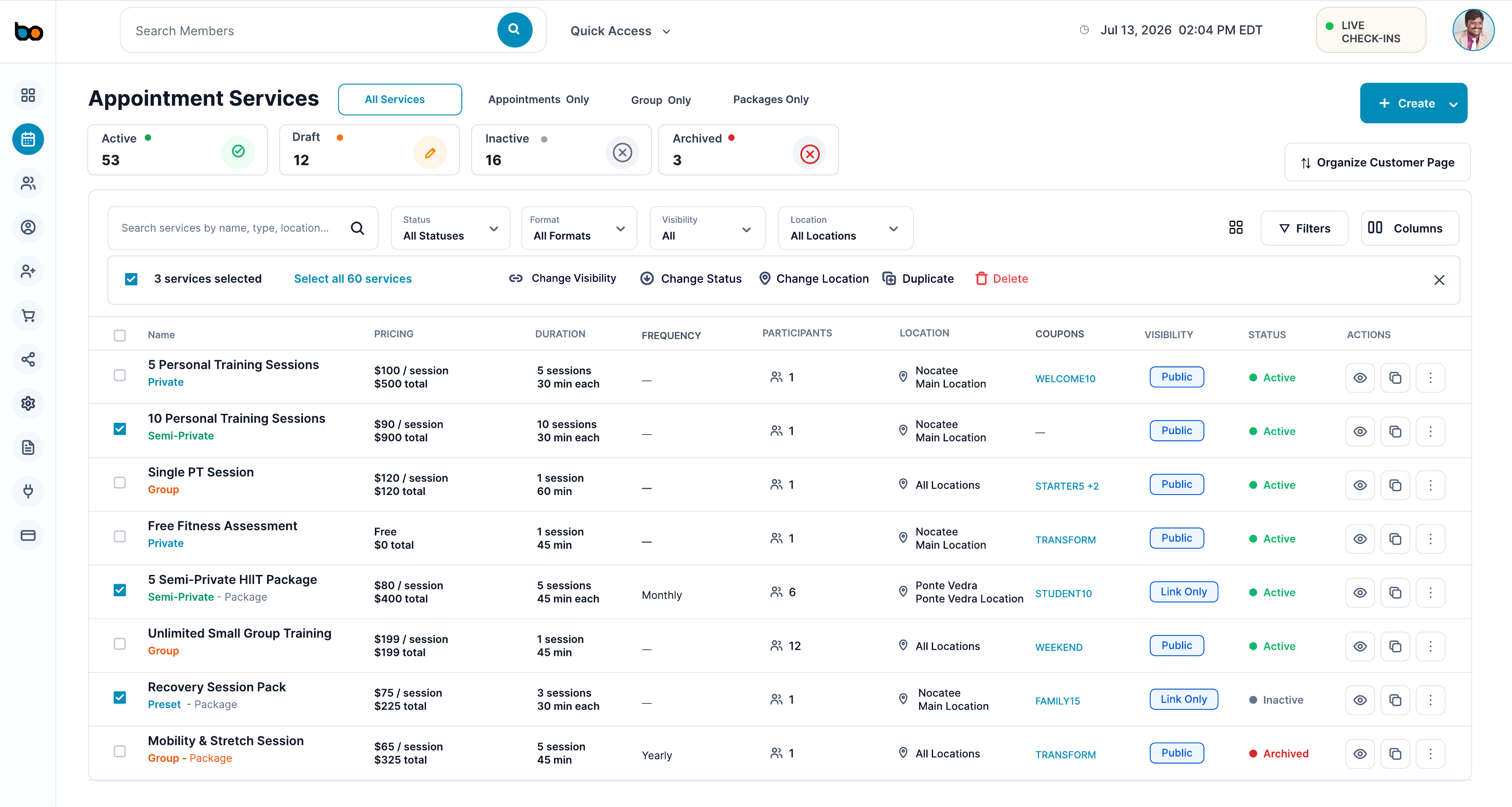Click Select all 60 services link

click(353, 279)
